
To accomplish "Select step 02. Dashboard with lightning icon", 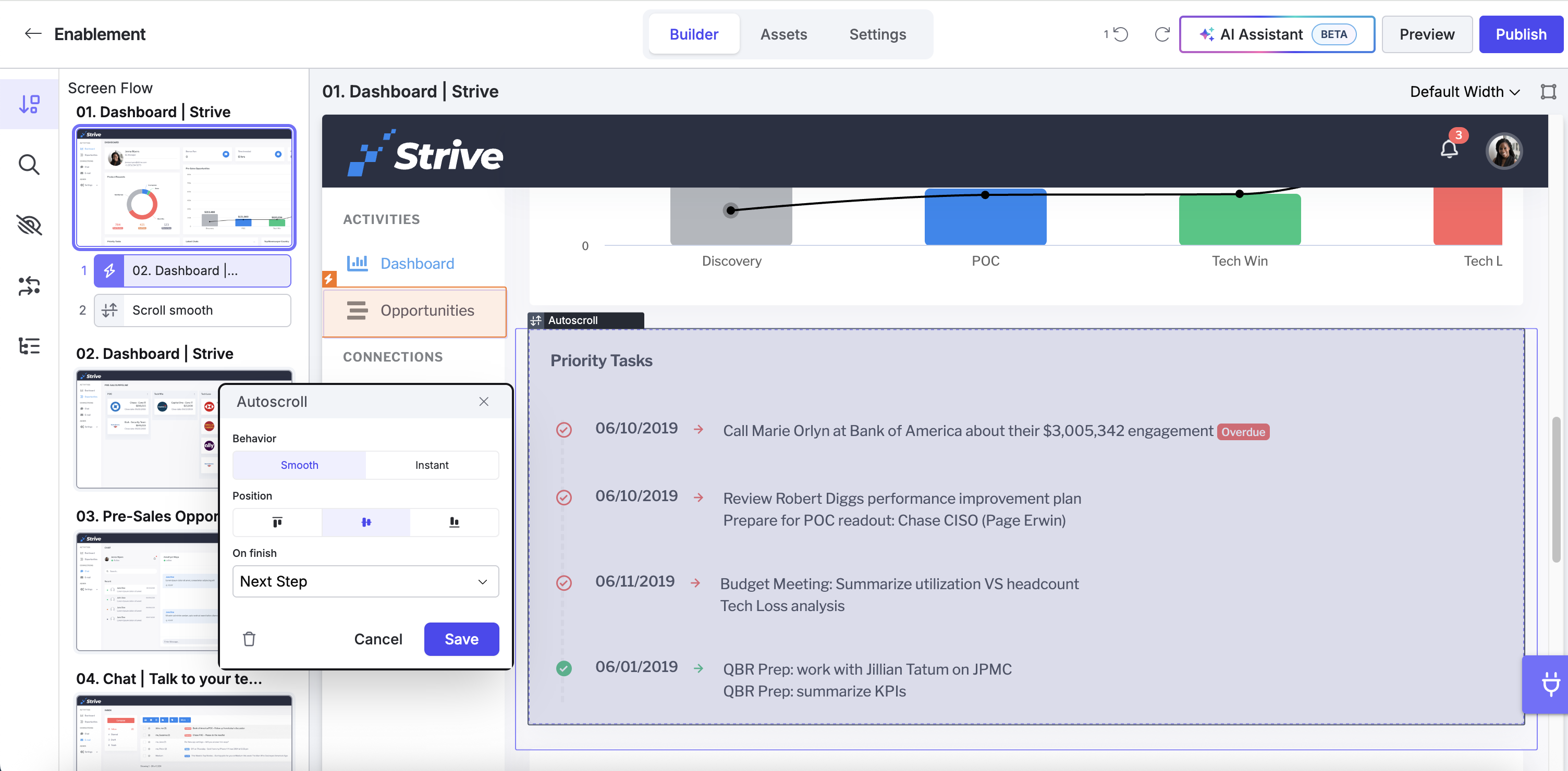I will (192, 271).
